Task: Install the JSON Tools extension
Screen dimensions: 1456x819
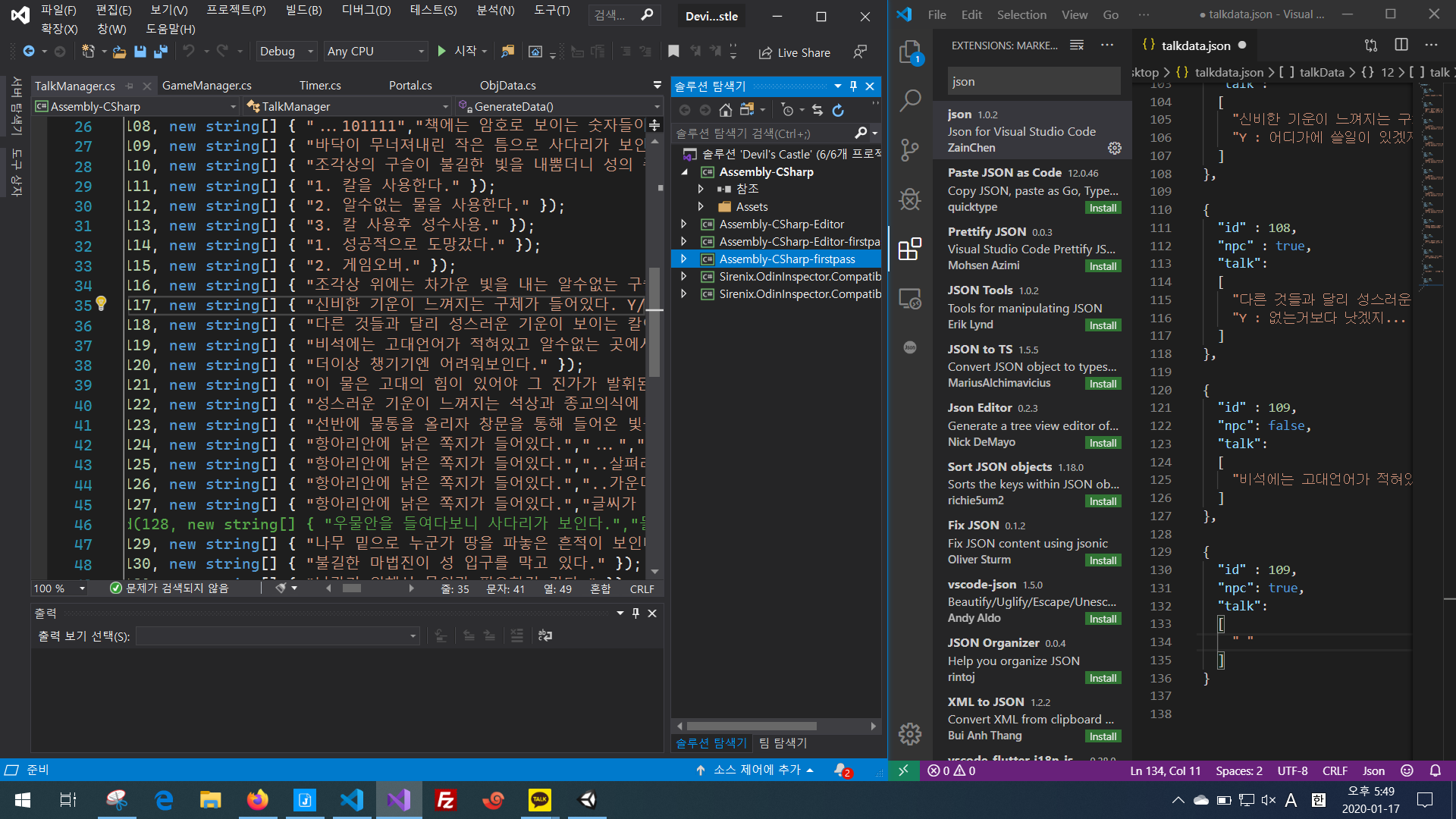Action: 1103,325
